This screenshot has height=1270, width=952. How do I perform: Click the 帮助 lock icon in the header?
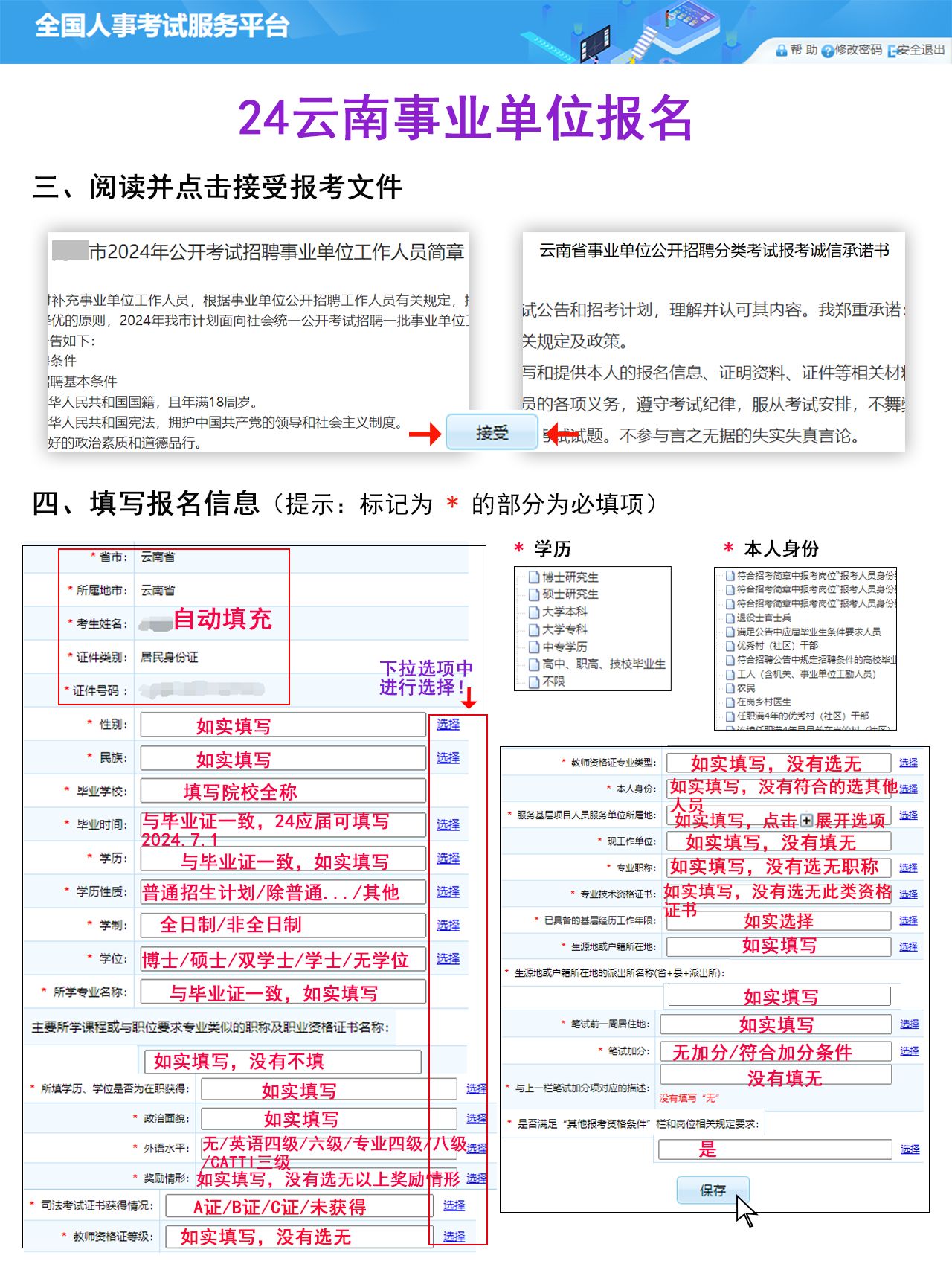coord(781,51)
